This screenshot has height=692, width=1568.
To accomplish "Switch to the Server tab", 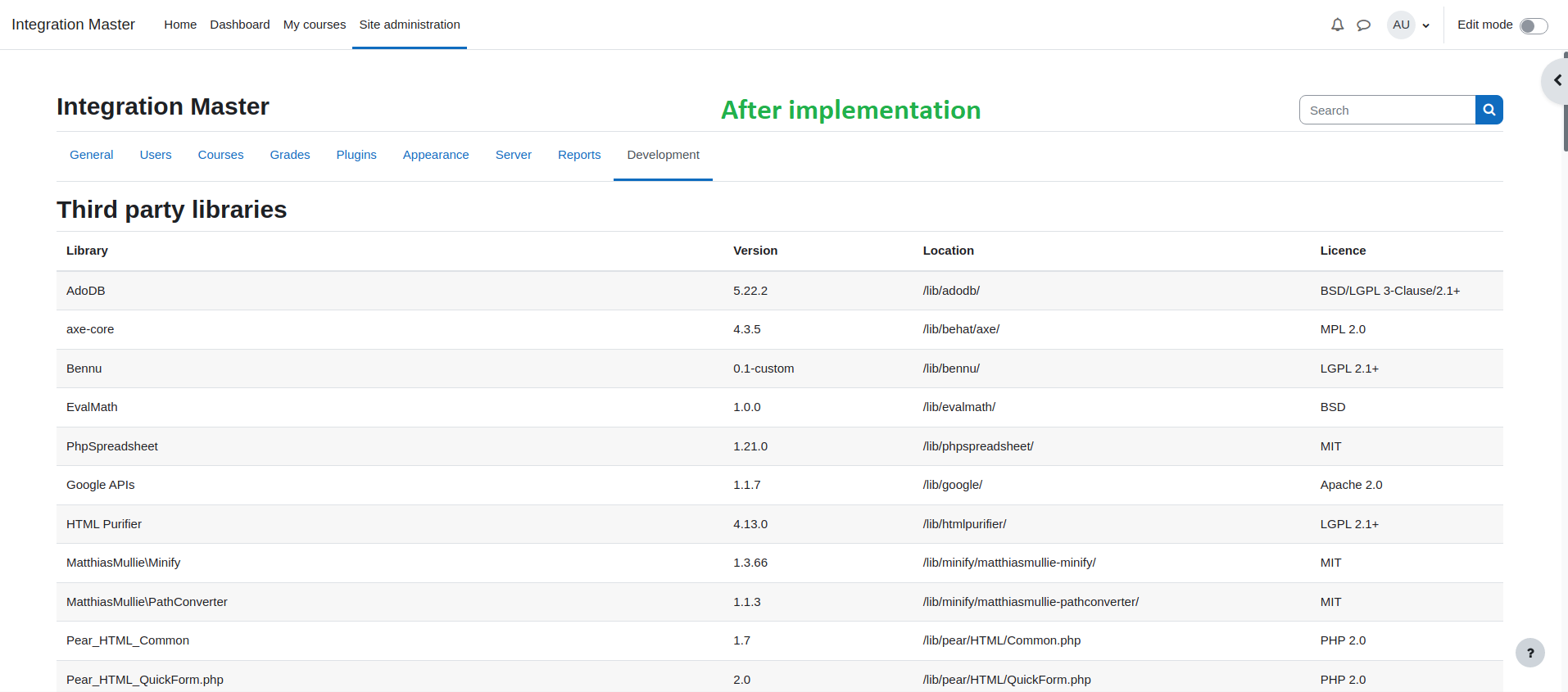I will [514, 155].
